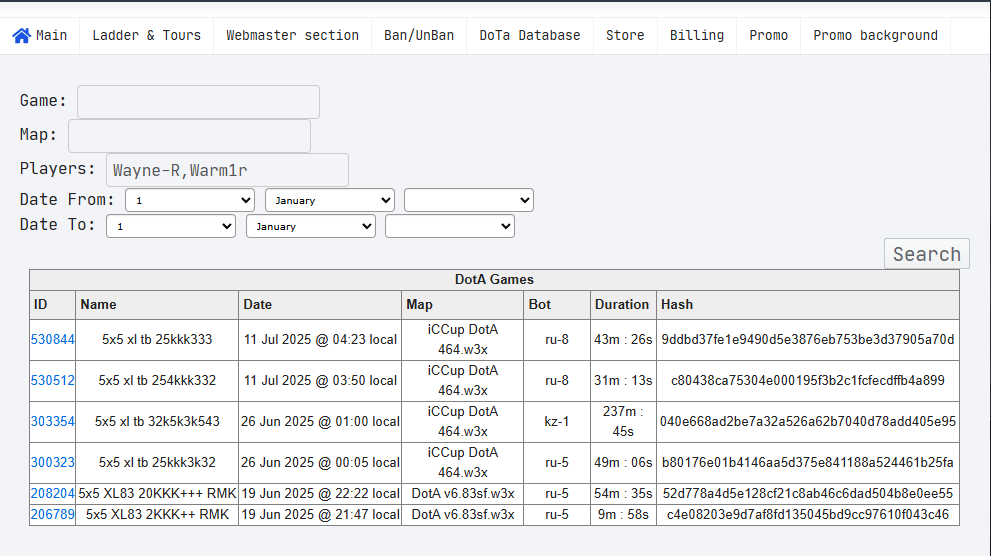The height and width of the screenshot is (556, 991).
Task: Click the kz-1 bot cell
Action: [x=557, y=421]
